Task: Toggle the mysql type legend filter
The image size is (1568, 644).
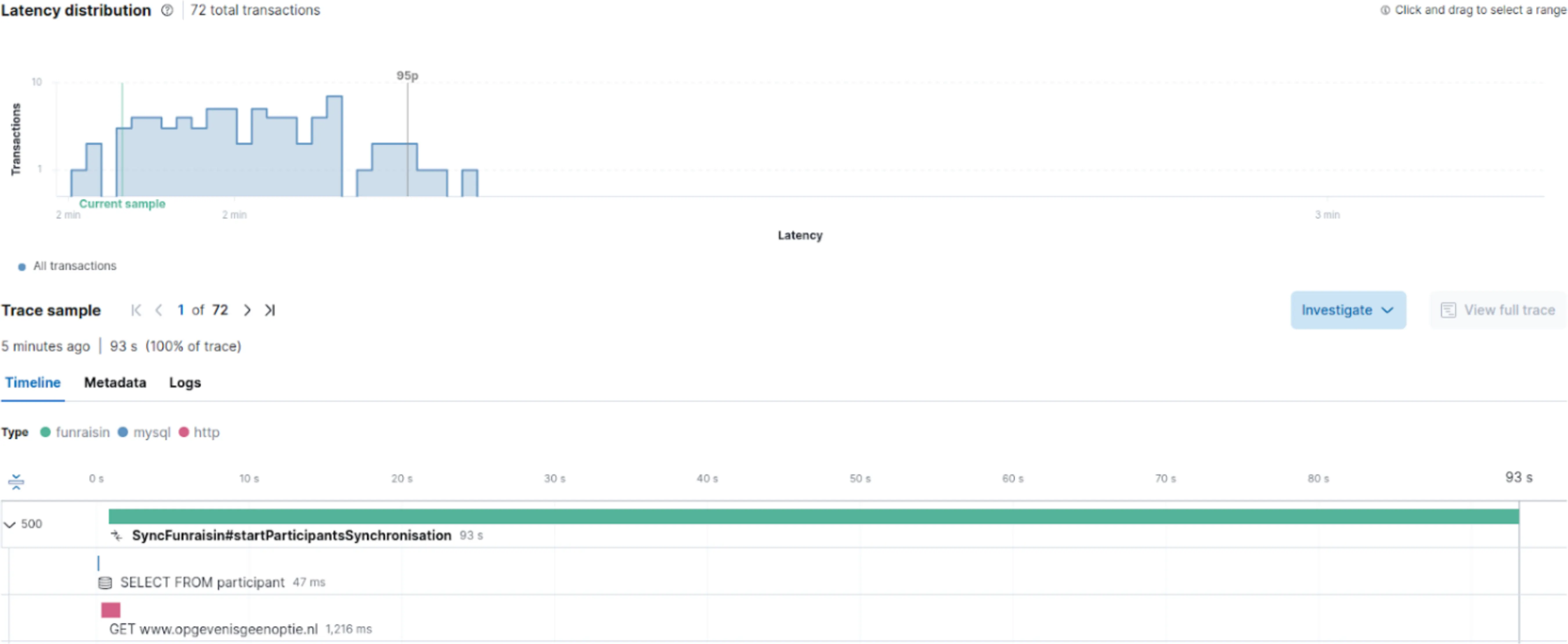Action: pyautogui.click(x=144, y=433)
